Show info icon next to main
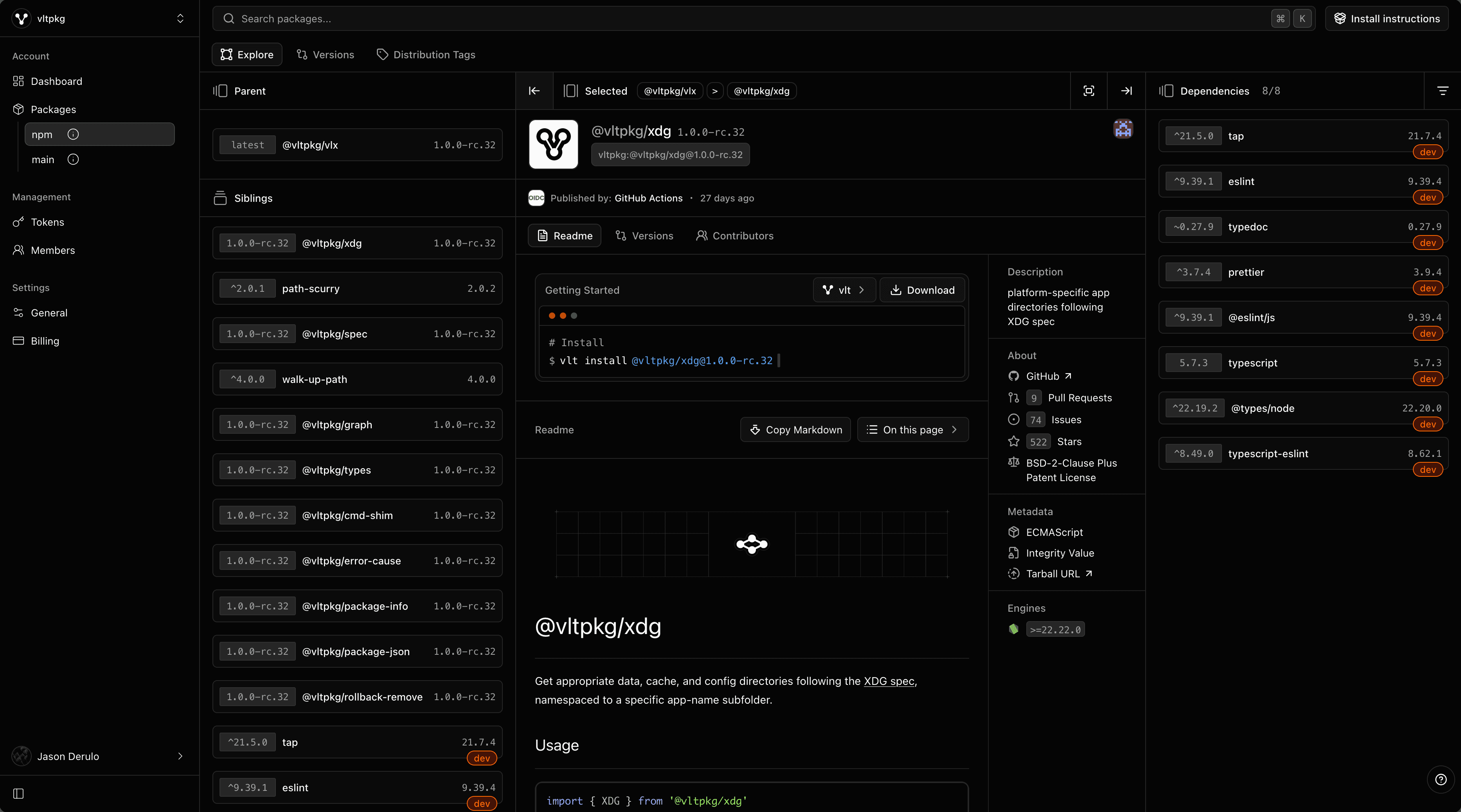The height and width of the screenshot is (812, 1461). 73,159
